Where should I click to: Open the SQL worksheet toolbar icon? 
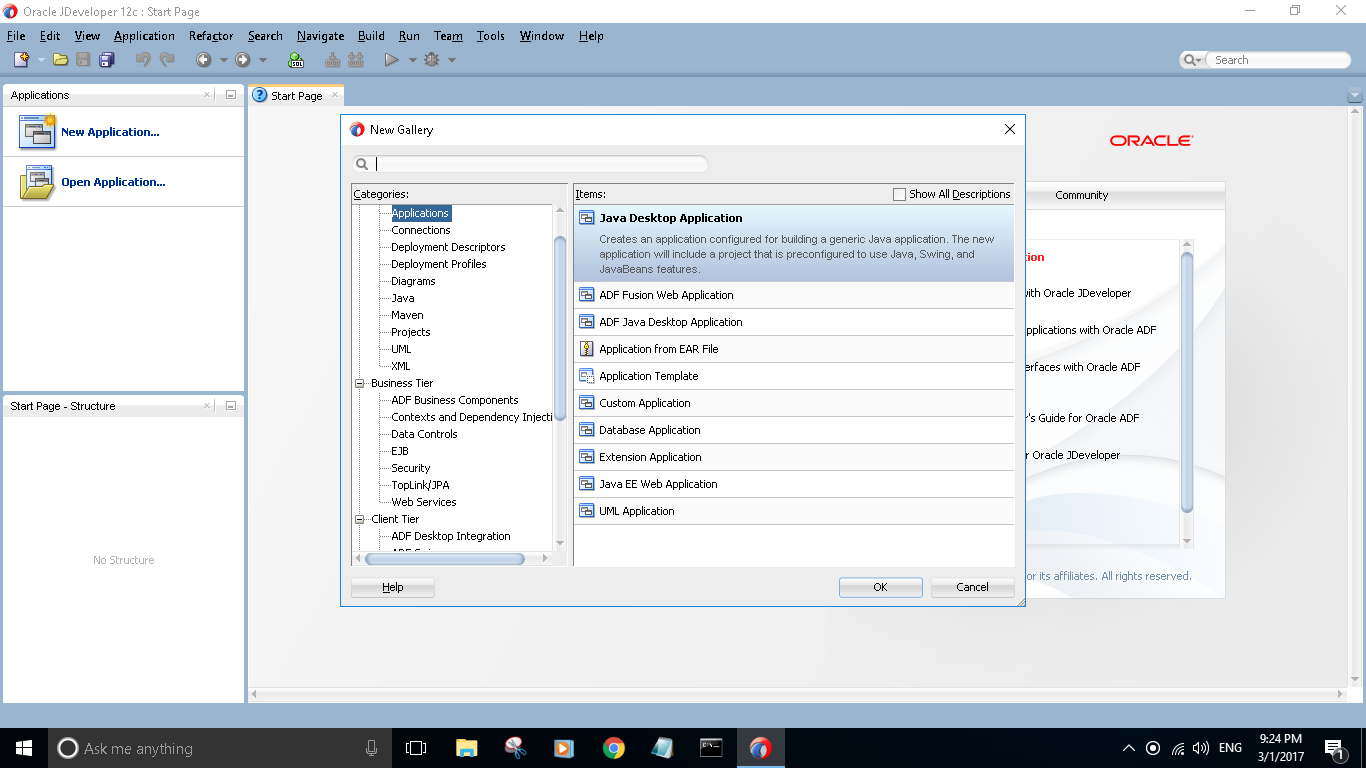coord(296,59)
